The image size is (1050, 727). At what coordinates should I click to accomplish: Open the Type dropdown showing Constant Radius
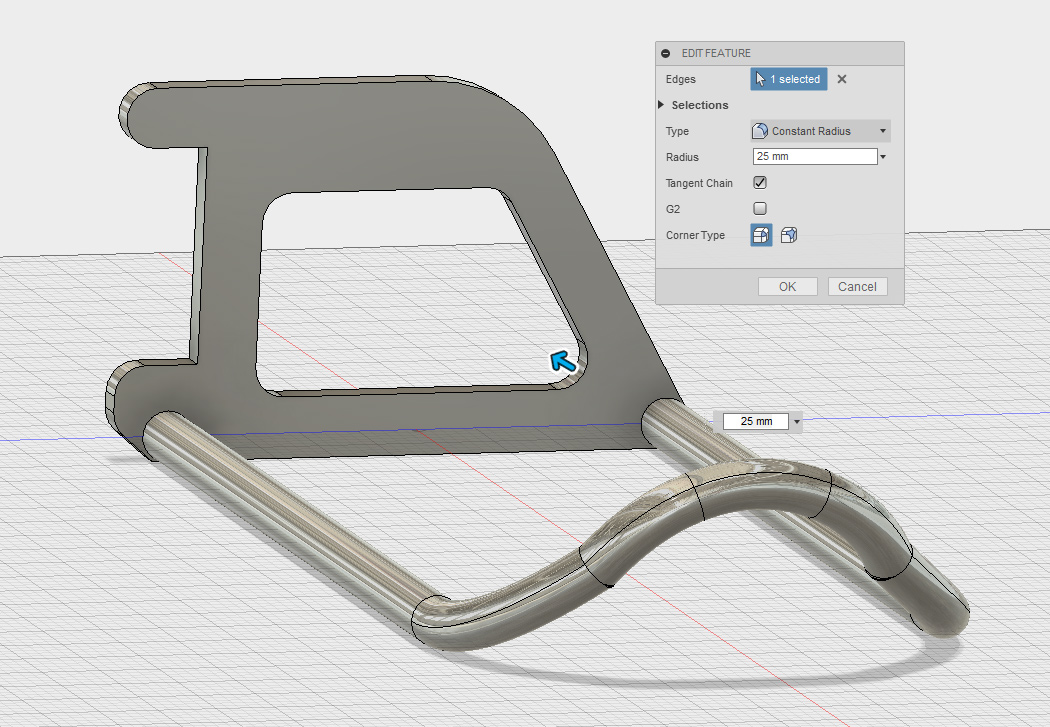[x=820, y=131]
